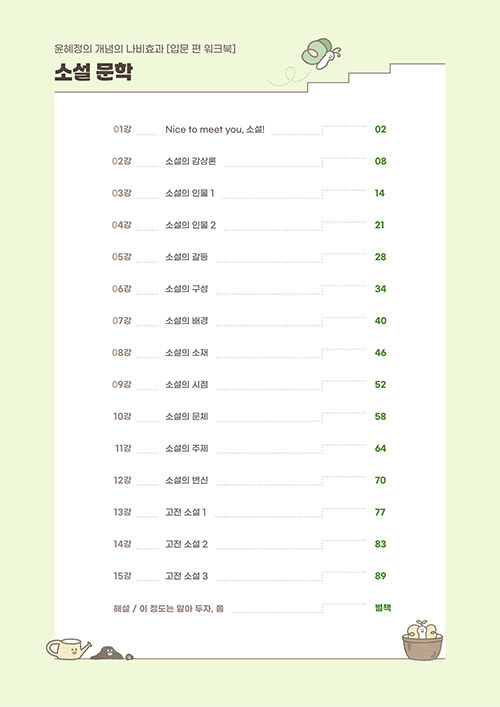
Task: Click page number 46 for 소설의 소재
Action: (x=381, y=353)
